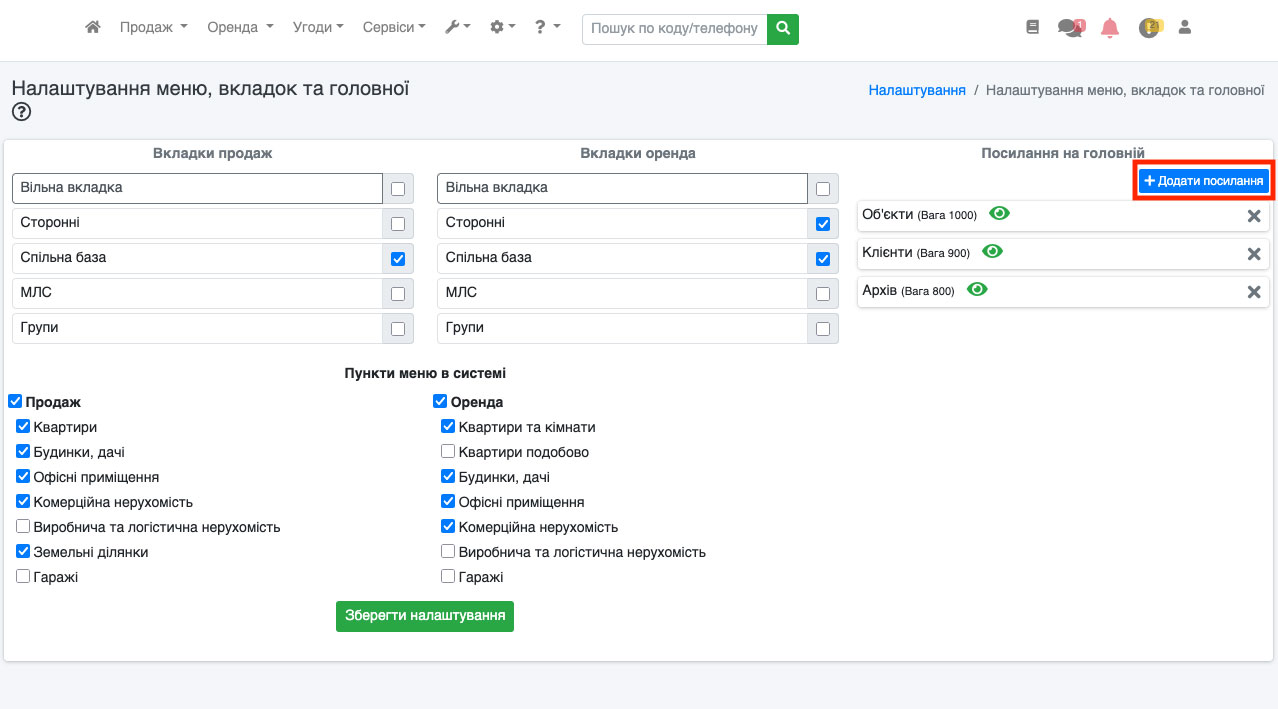Screen dimensions: 1278x709
Task: Open the wrench tools dropdown
Action: [457, 28]
